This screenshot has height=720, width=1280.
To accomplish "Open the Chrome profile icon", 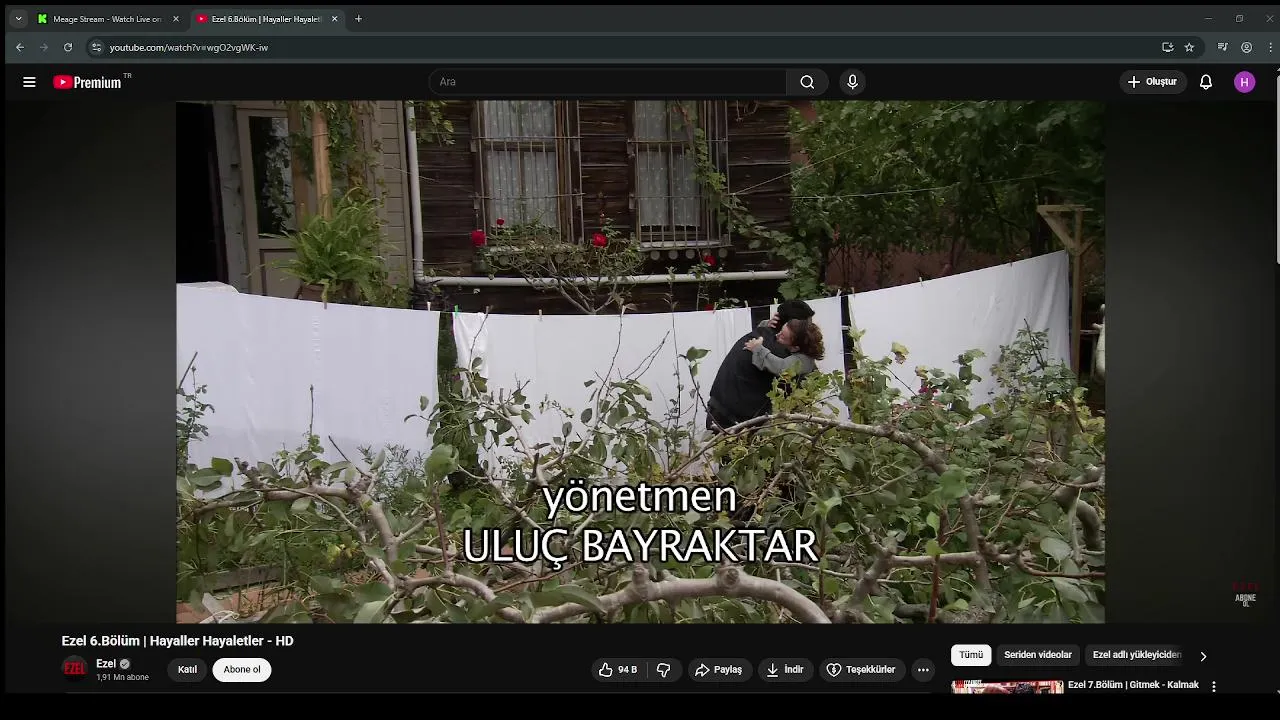I will click(x=1246, y=47).
